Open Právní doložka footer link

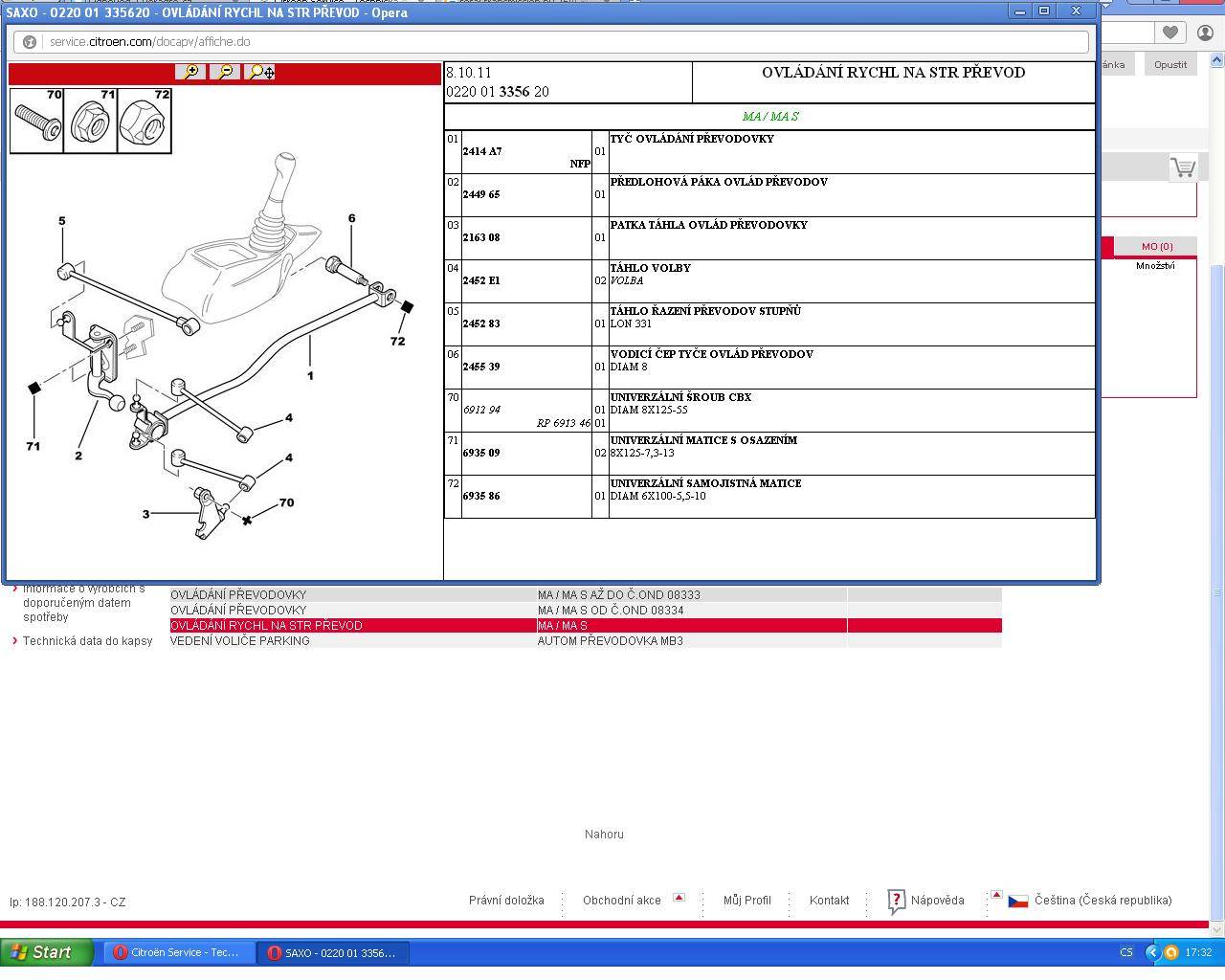coord(506,901)
